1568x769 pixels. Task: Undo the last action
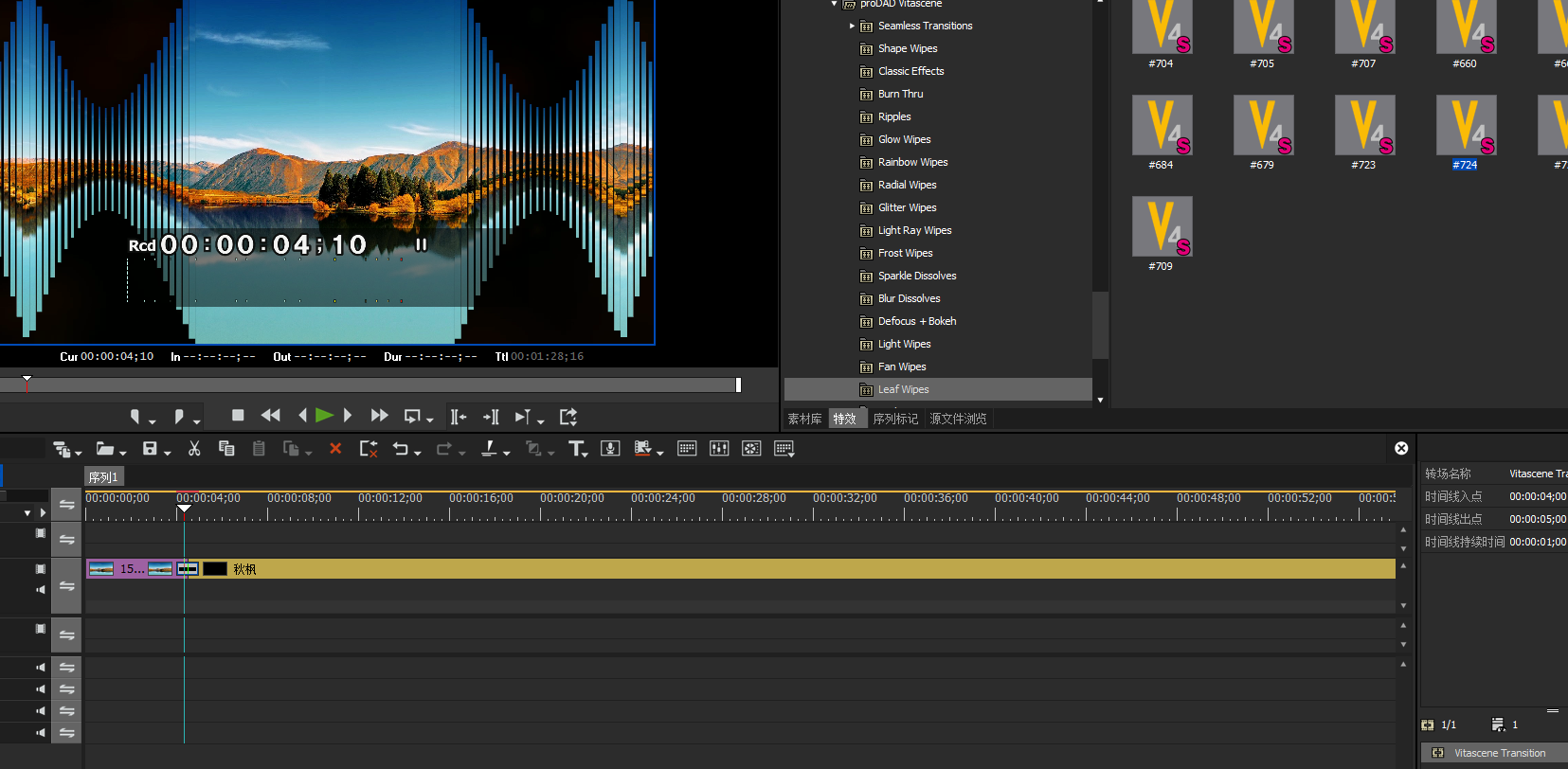pos(401,449)
